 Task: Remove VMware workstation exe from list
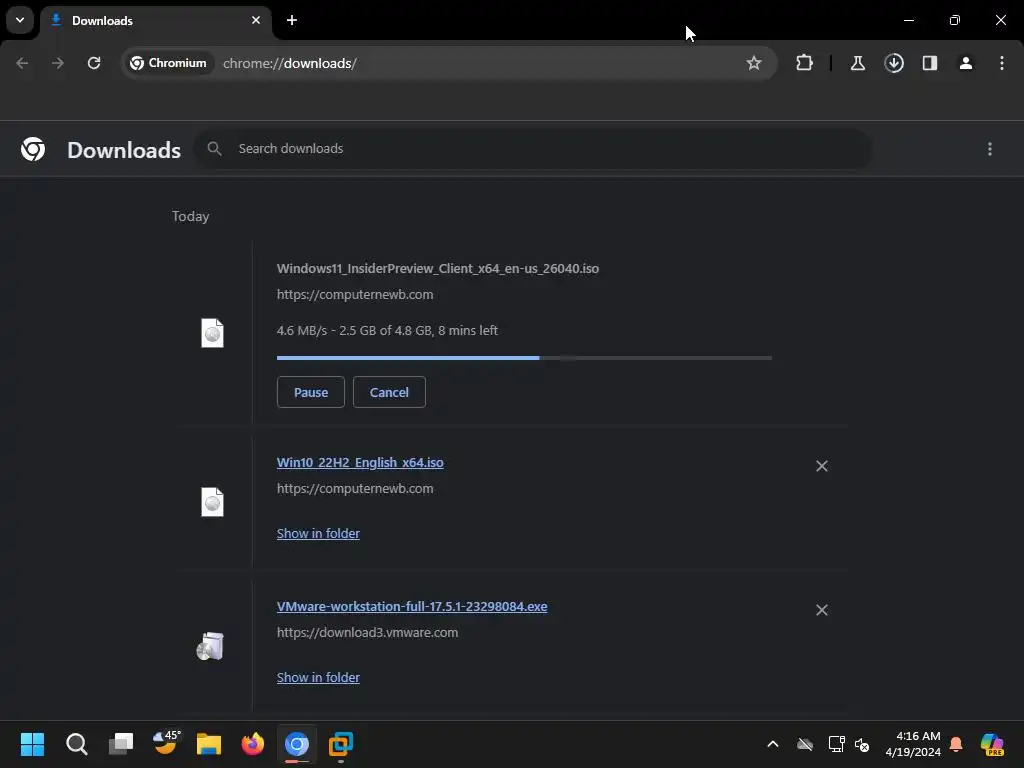click(x=822, y=609)
